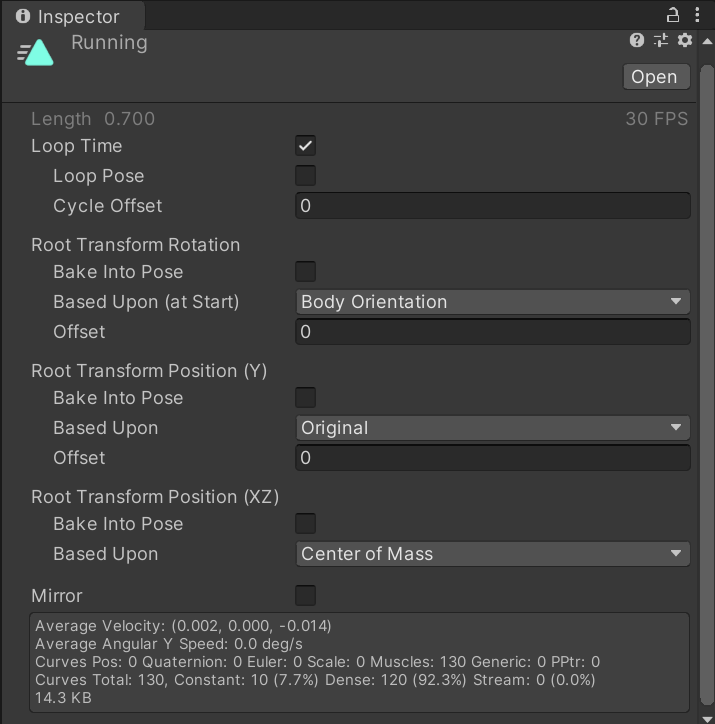Open the Inspector three-dot options menu

697,15
